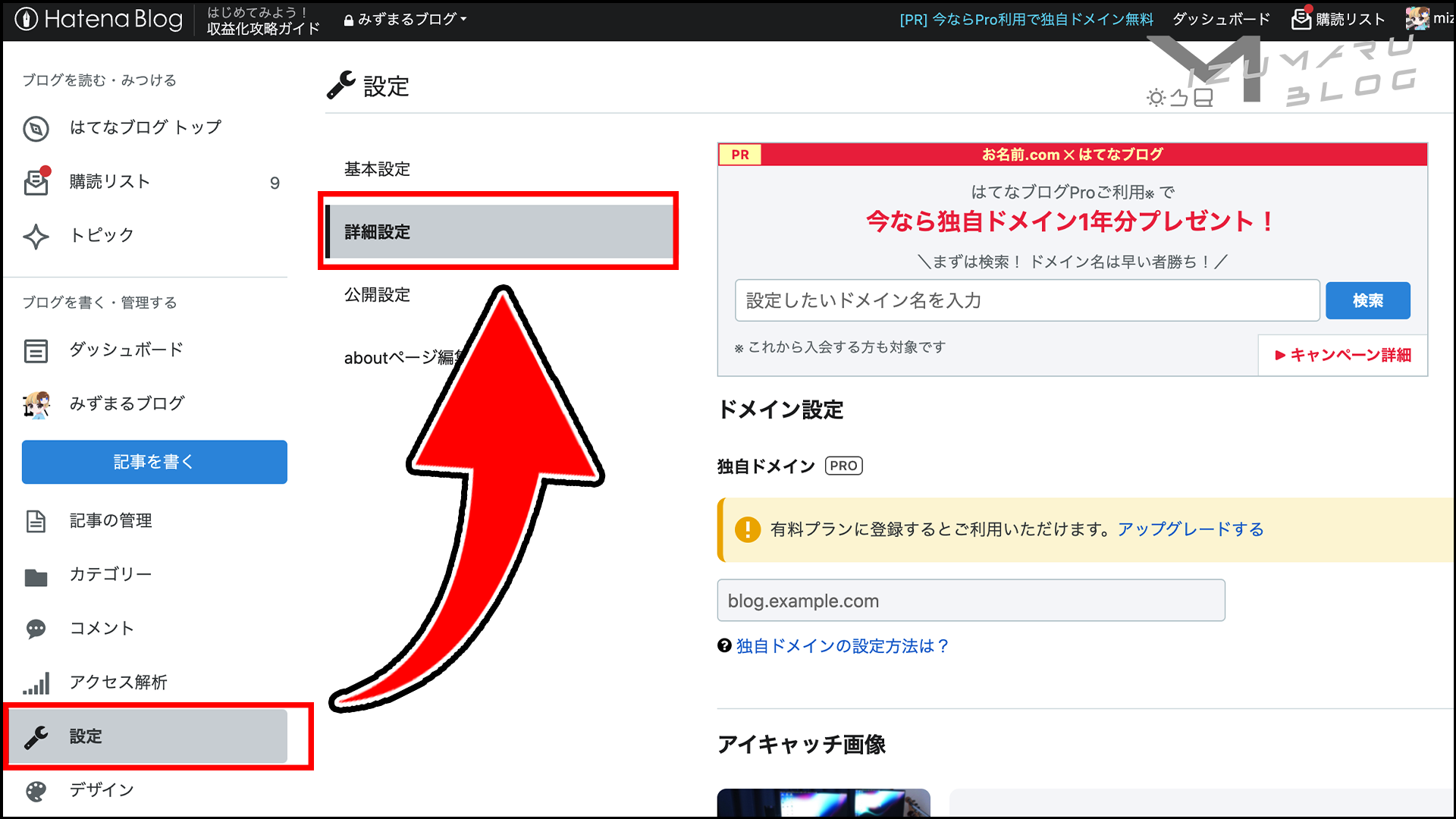This screenshot has width=1456, height=819.
Task: Click the みずまるブログ avatar icon in sidebar
Action: tap(36, 404)
